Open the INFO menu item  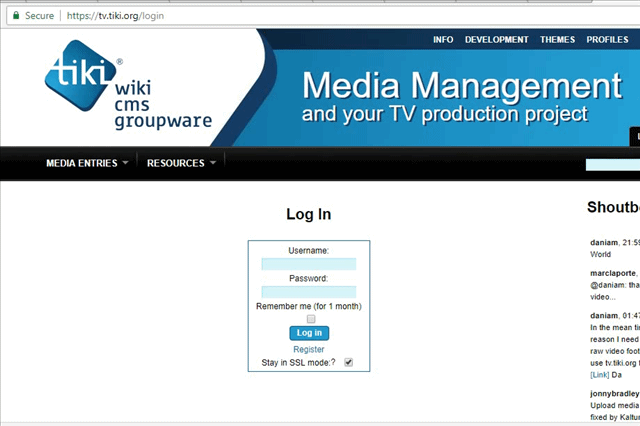443,40
